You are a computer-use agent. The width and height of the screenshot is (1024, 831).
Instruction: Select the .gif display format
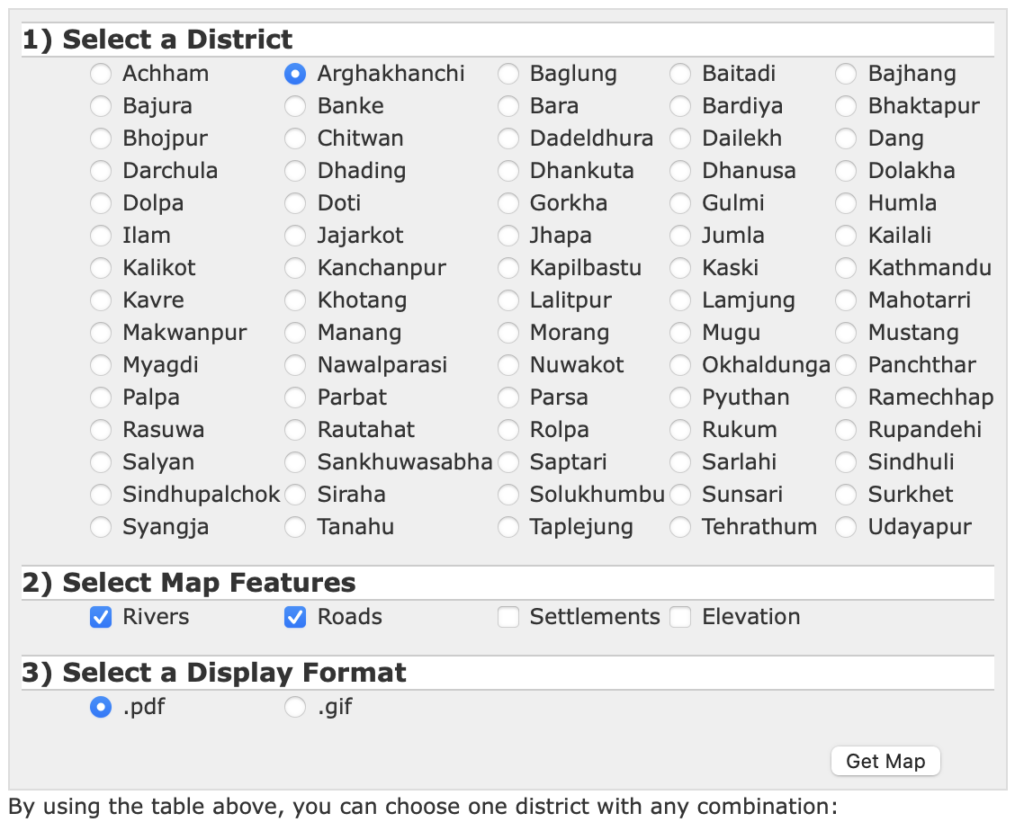point(295,707)
